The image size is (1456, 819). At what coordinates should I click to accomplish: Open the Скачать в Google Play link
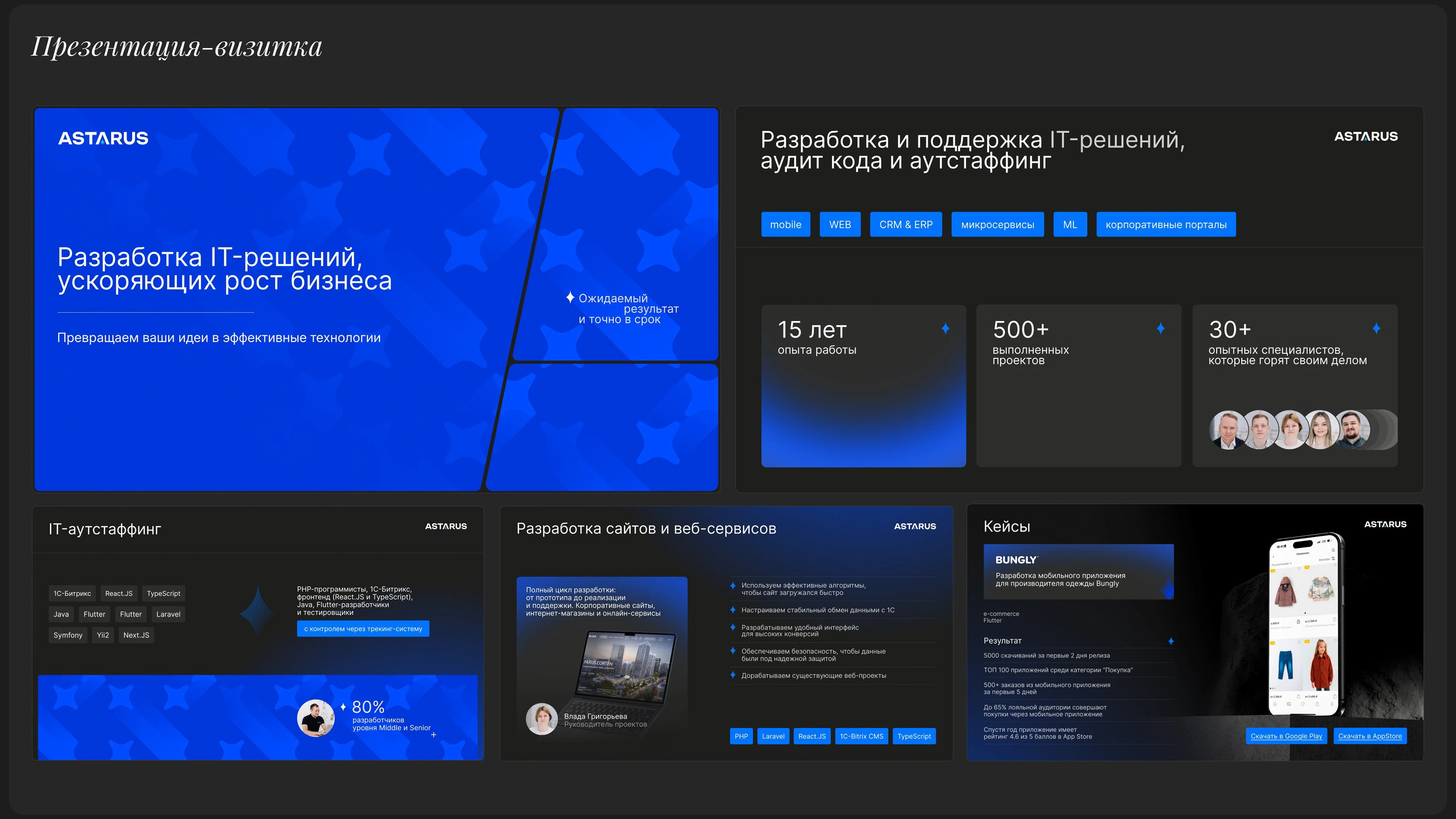tap(1286, 736)
